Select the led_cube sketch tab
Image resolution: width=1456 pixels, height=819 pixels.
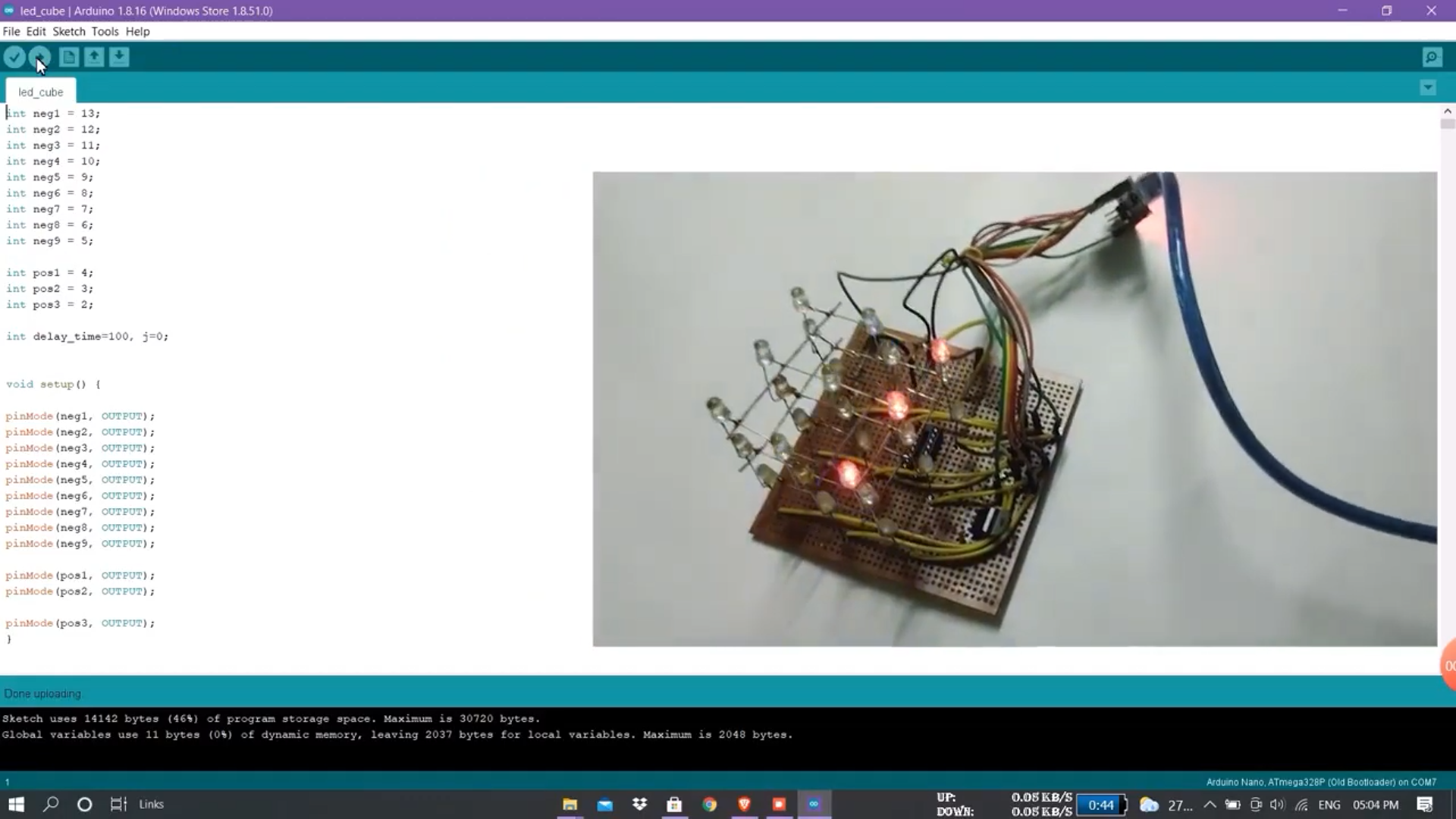point(41,92)
